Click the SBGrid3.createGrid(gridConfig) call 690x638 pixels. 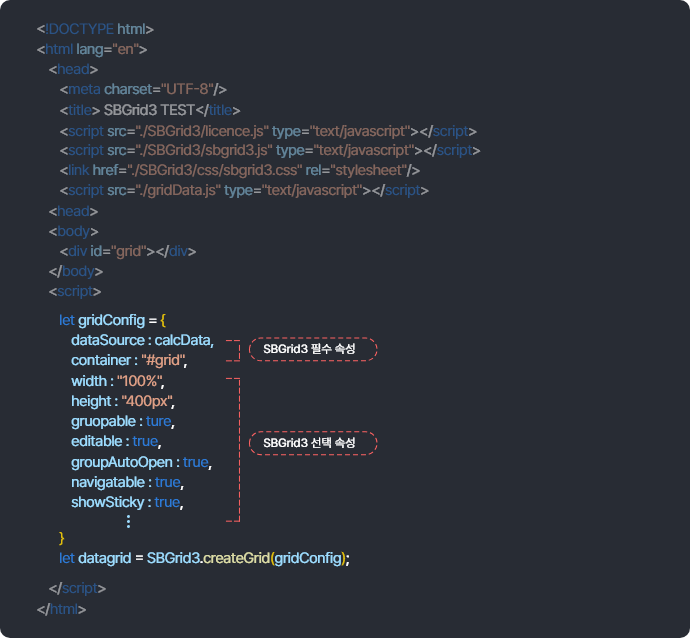pos(248,557)
